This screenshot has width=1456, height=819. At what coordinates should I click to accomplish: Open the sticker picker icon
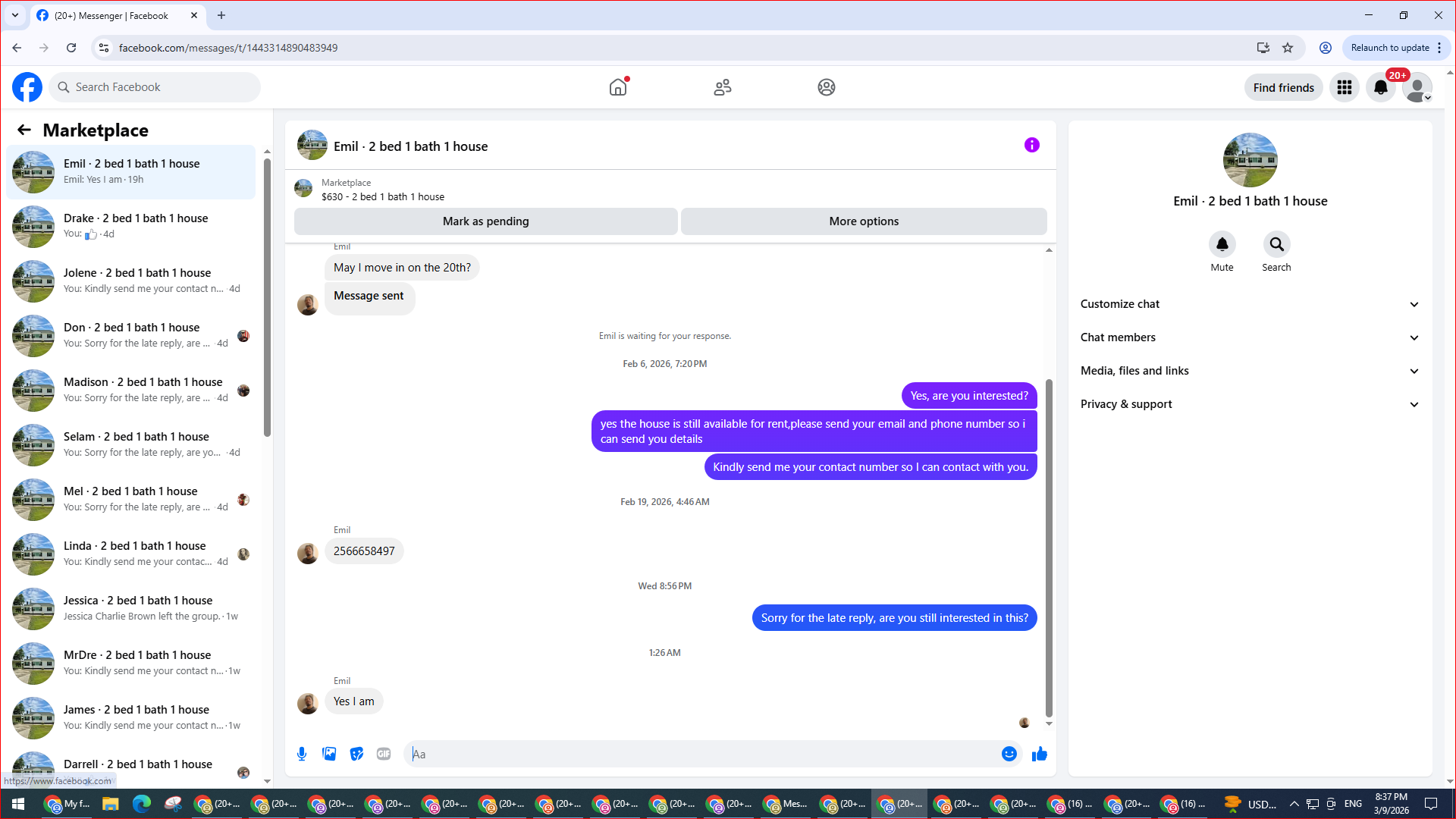(356, 754)
